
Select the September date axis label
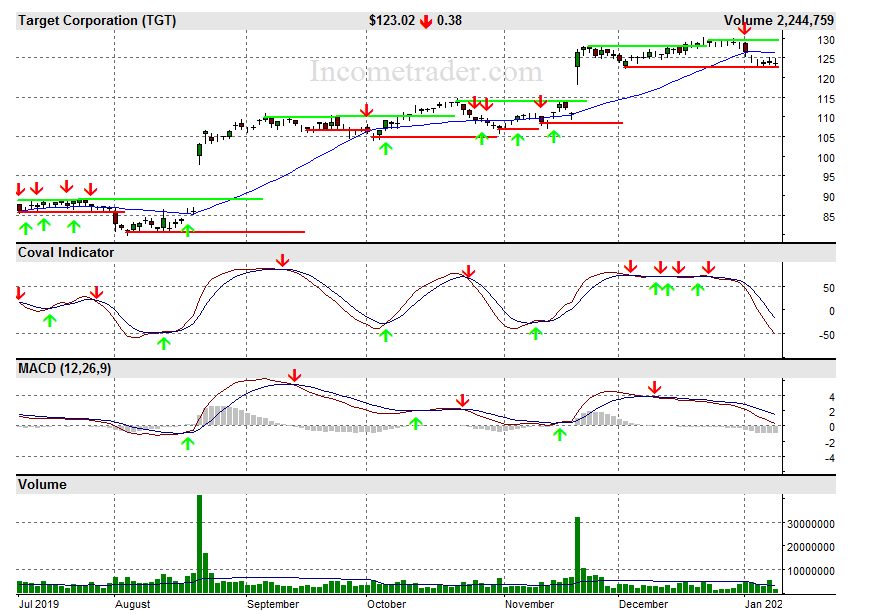click(273, 604)
